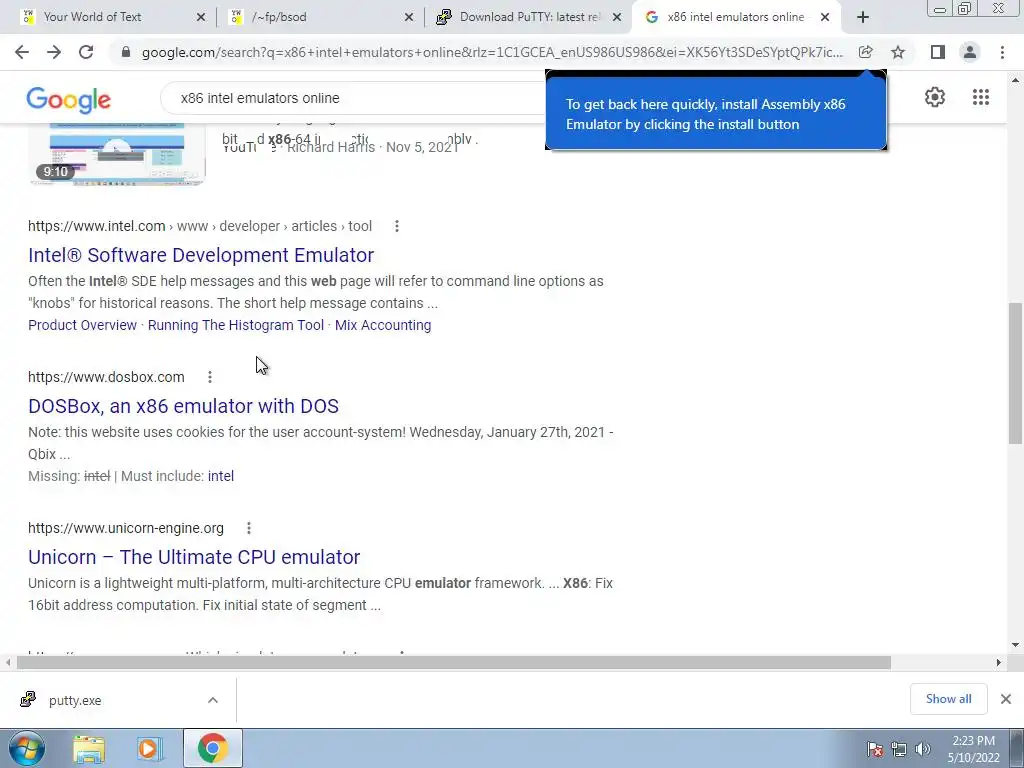The width and height of the screenshot is (1024, 768).
Task: Click the vertical scrollbar down arrow
Action: tap(1015, 645)
